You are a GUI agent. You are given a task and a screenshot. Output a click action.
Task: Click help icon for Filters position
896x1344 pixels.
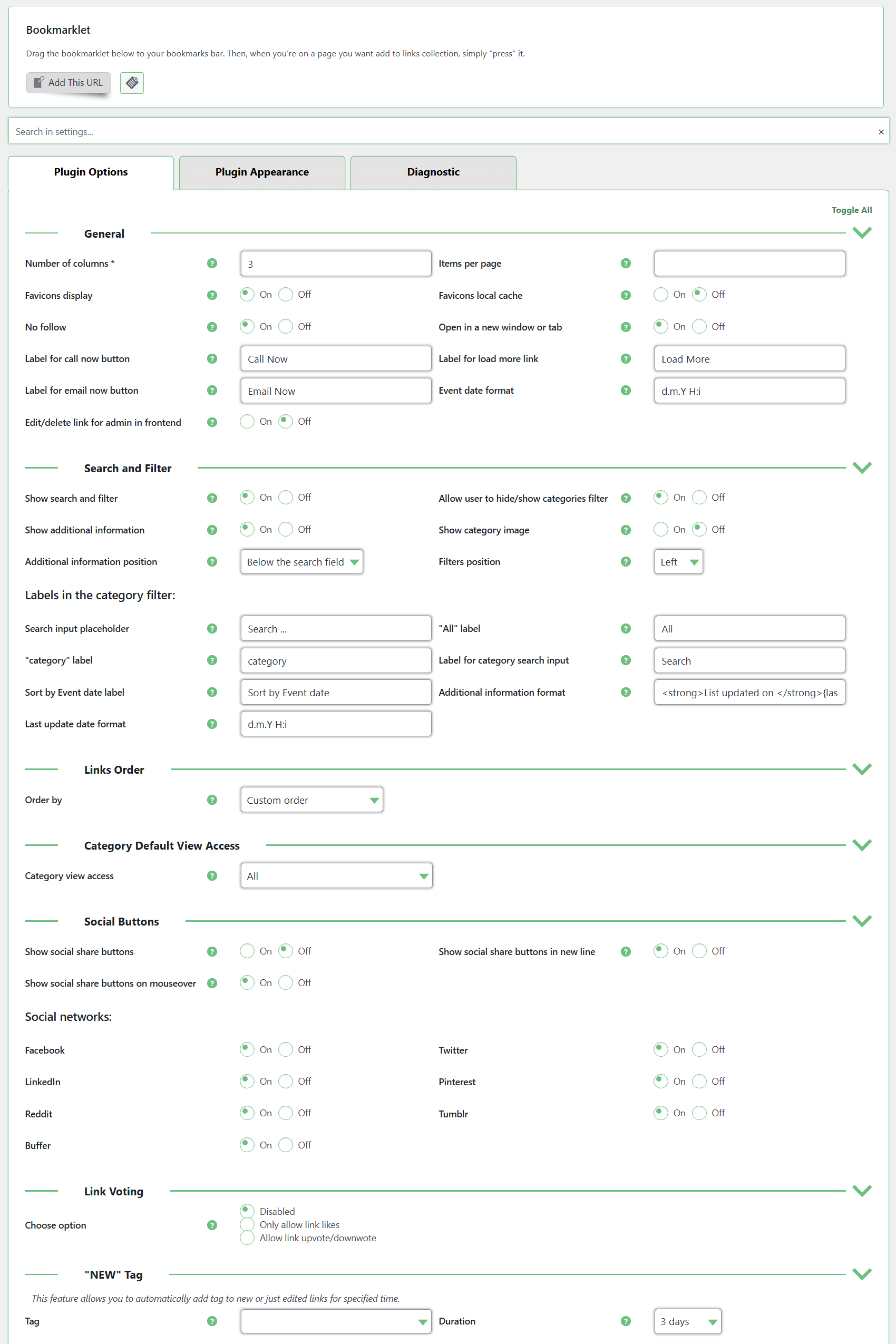click(x=625, y=562)
